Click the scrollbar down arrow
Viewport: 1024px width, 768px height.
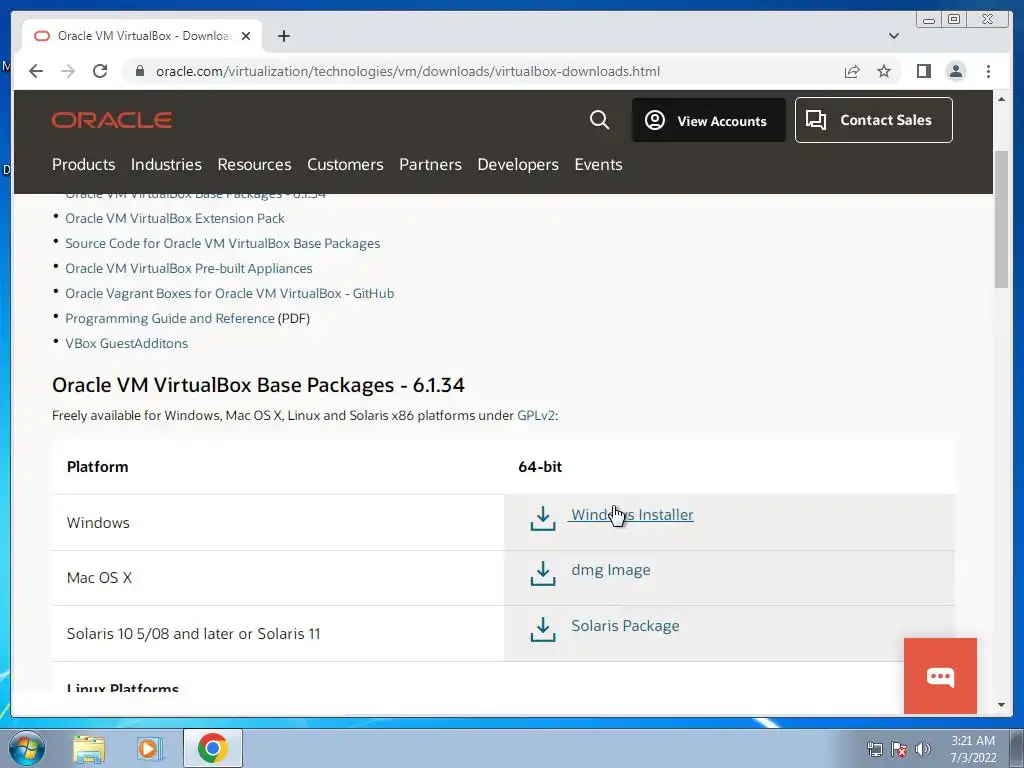[1001, 705]
